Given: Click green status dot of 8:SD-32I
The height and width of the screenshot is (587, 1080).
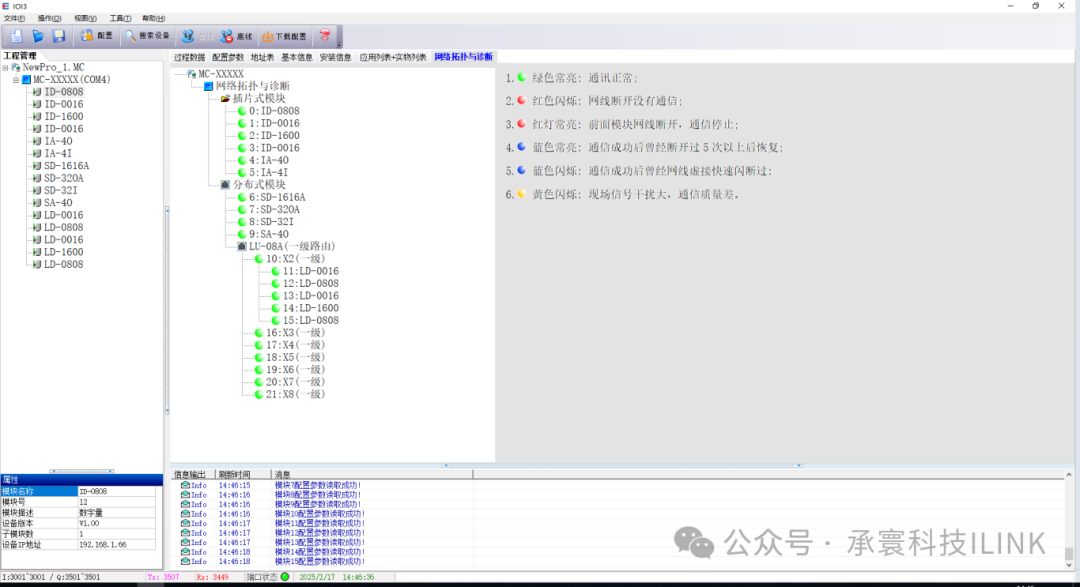Looking at the screenshot, I should (x=242, y=222).
